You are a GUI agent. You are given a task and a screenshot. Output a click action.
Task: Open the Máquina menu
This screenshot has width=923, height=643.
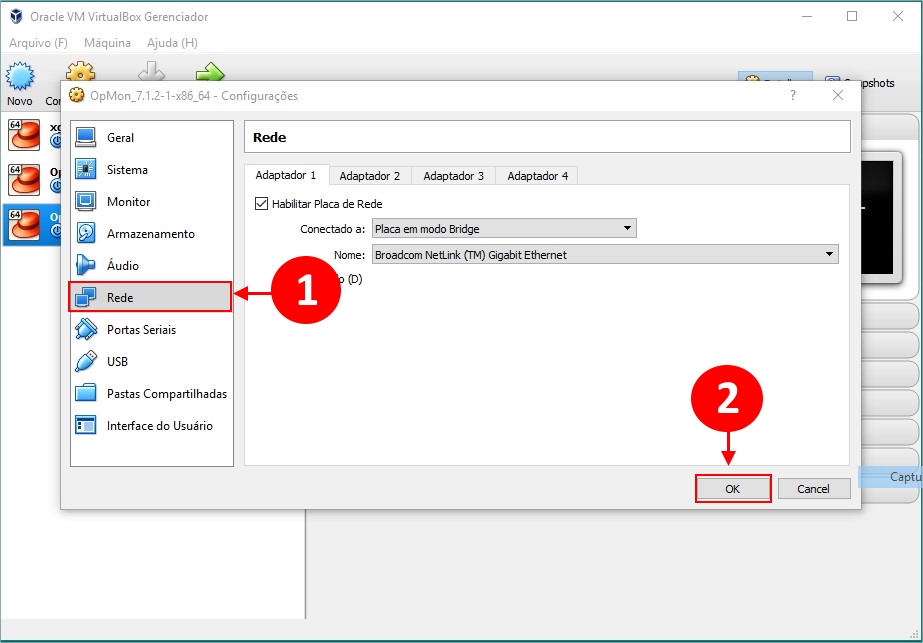[107, 43]
